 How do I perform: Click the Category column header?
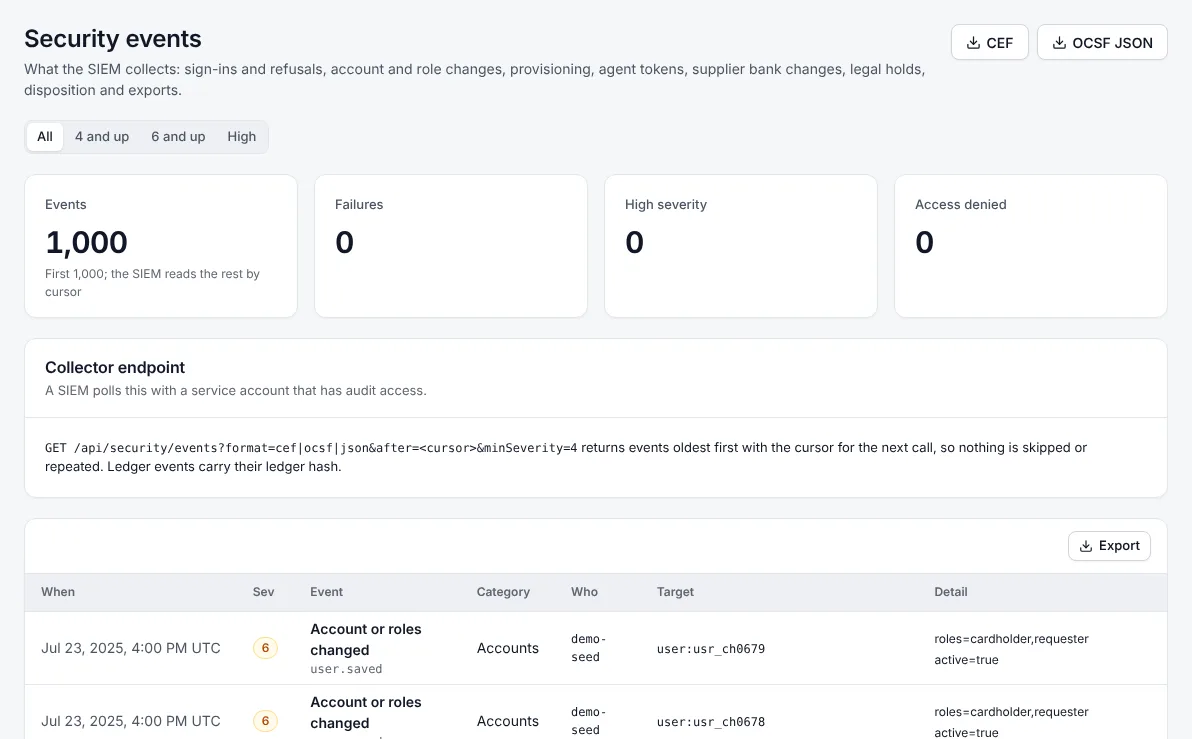tap(503, 592)
